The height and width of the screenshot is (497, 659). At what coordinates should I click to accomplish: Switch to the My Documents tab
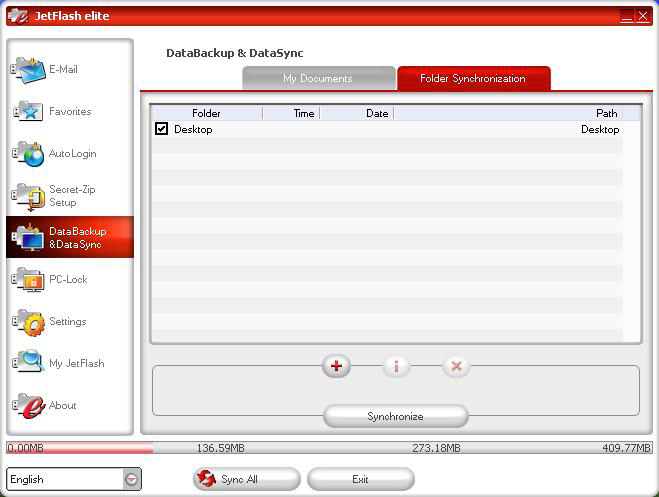point(319,78)
